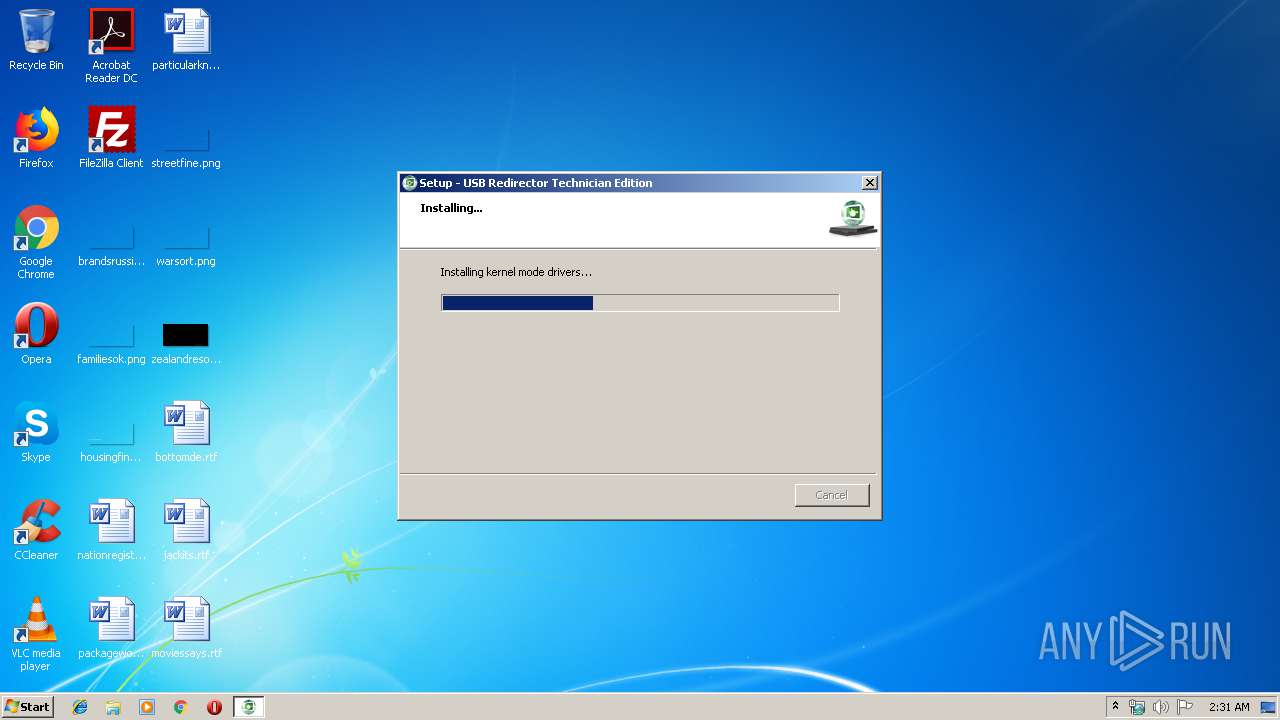The height and width of the screenshot is (720, 1280).
Task: Click the Setup window title bar icon
Action: [409, 183]
